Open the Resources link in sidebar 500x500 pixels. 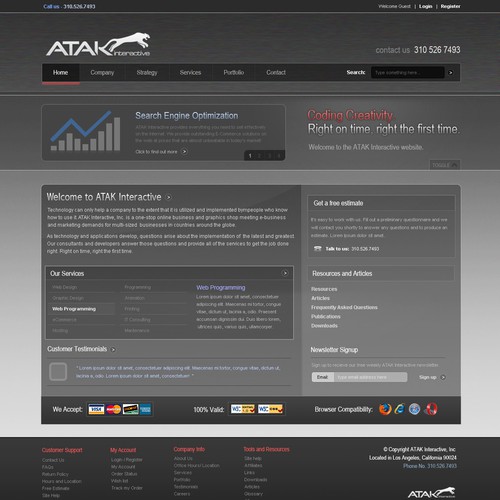click(x=324, y=289)
